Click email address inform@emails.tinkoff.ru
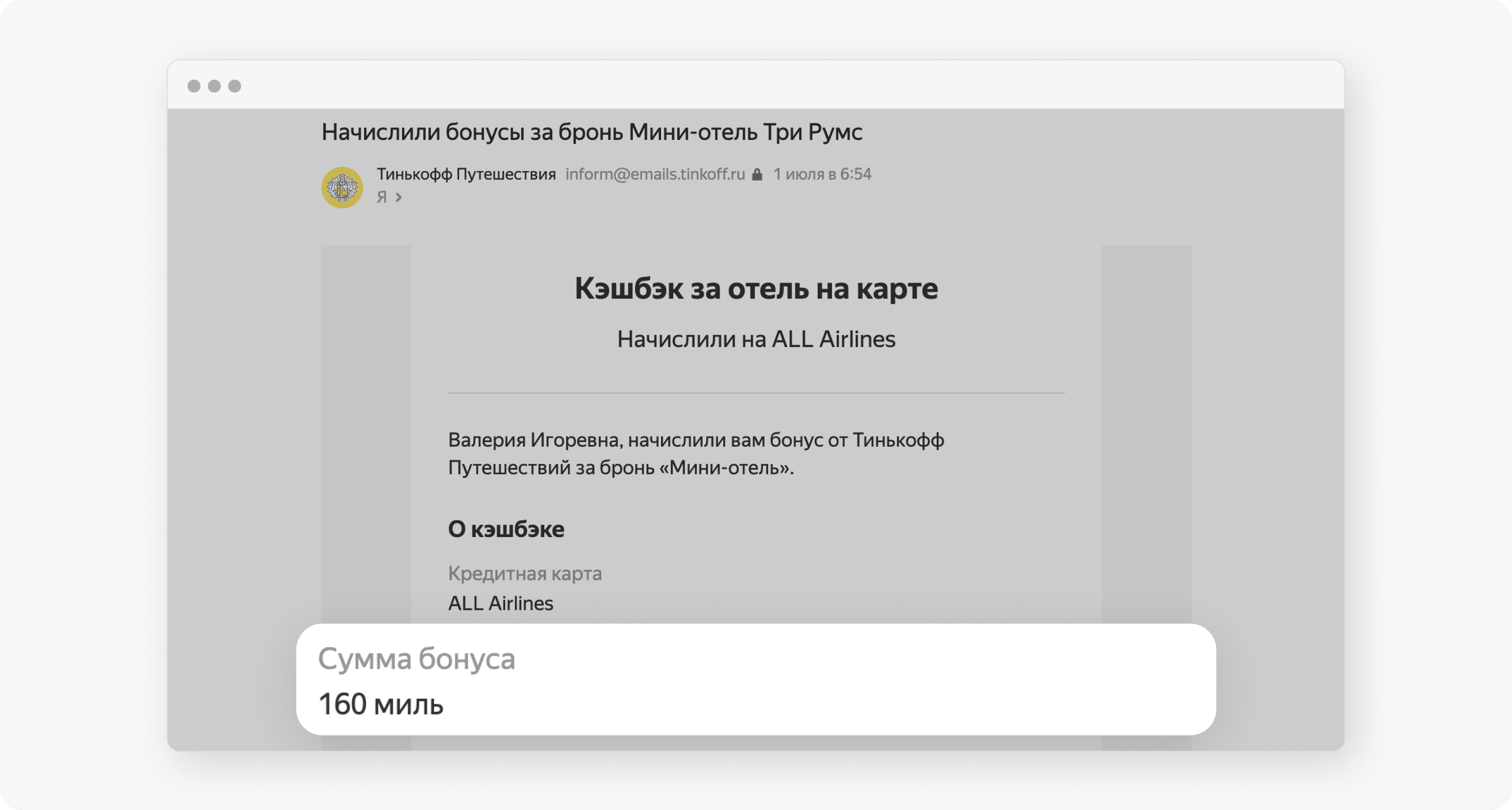The width and height of the screenshot is (1512, 810). 655,174
